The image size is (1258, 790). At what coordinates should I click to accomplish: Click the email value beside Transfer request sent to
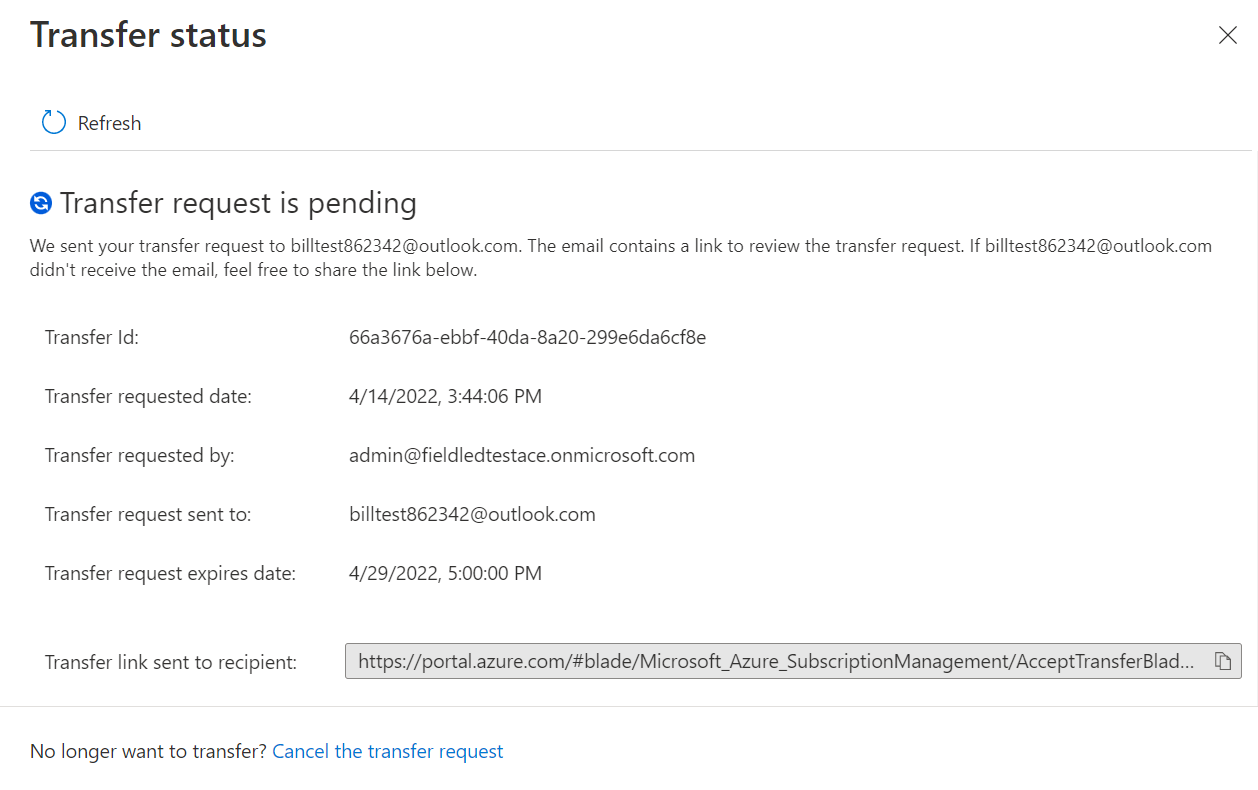point(472,514)
